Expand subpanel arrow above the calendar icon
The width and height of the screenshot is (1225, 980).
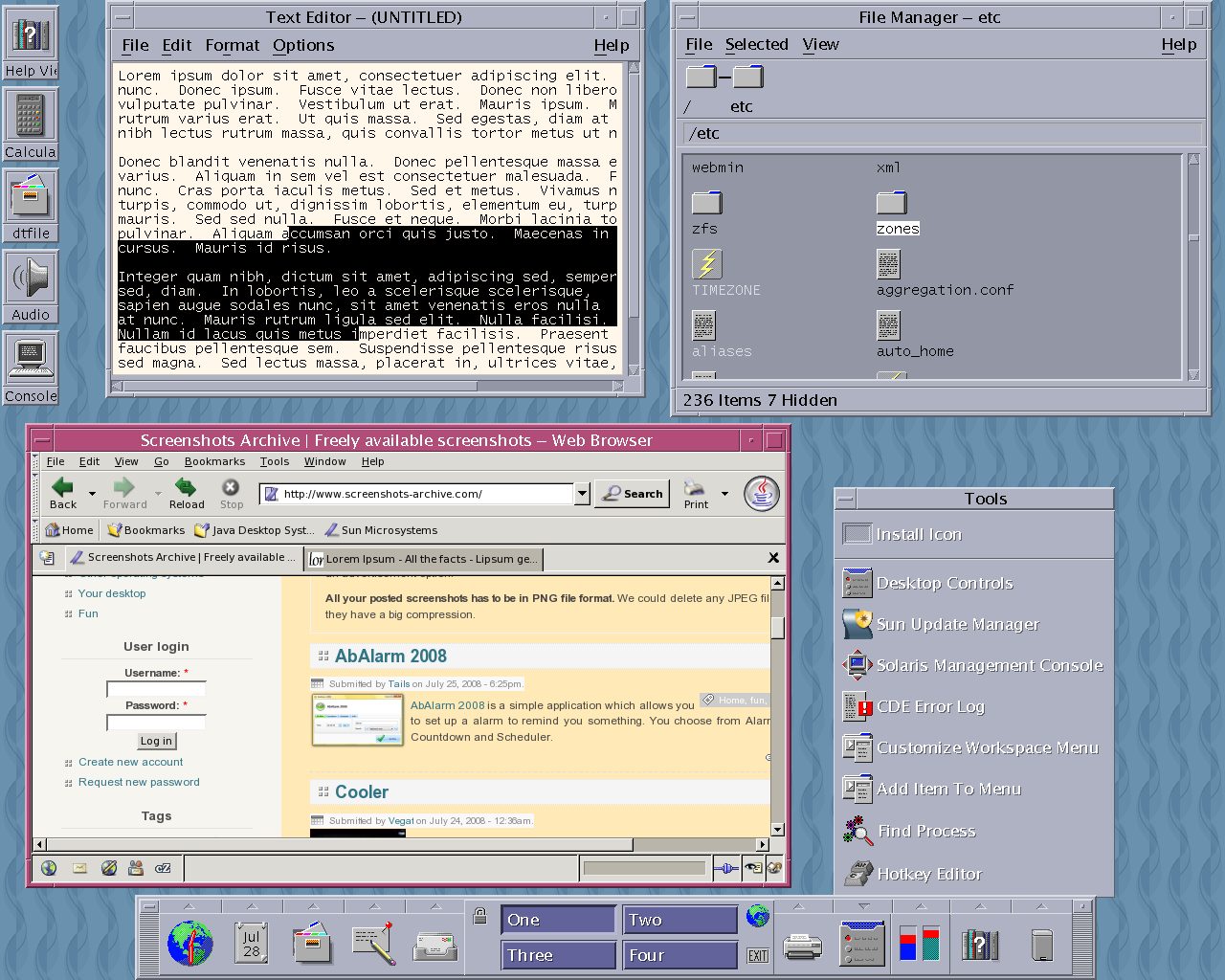pos(252,905)
